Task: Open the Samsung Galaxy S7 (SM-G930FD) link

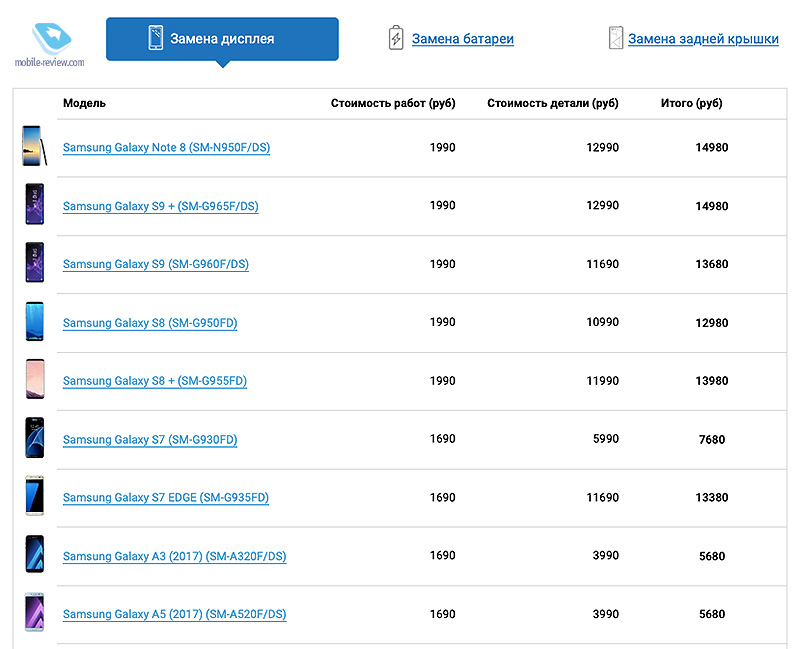Action: tap(150, 440)
